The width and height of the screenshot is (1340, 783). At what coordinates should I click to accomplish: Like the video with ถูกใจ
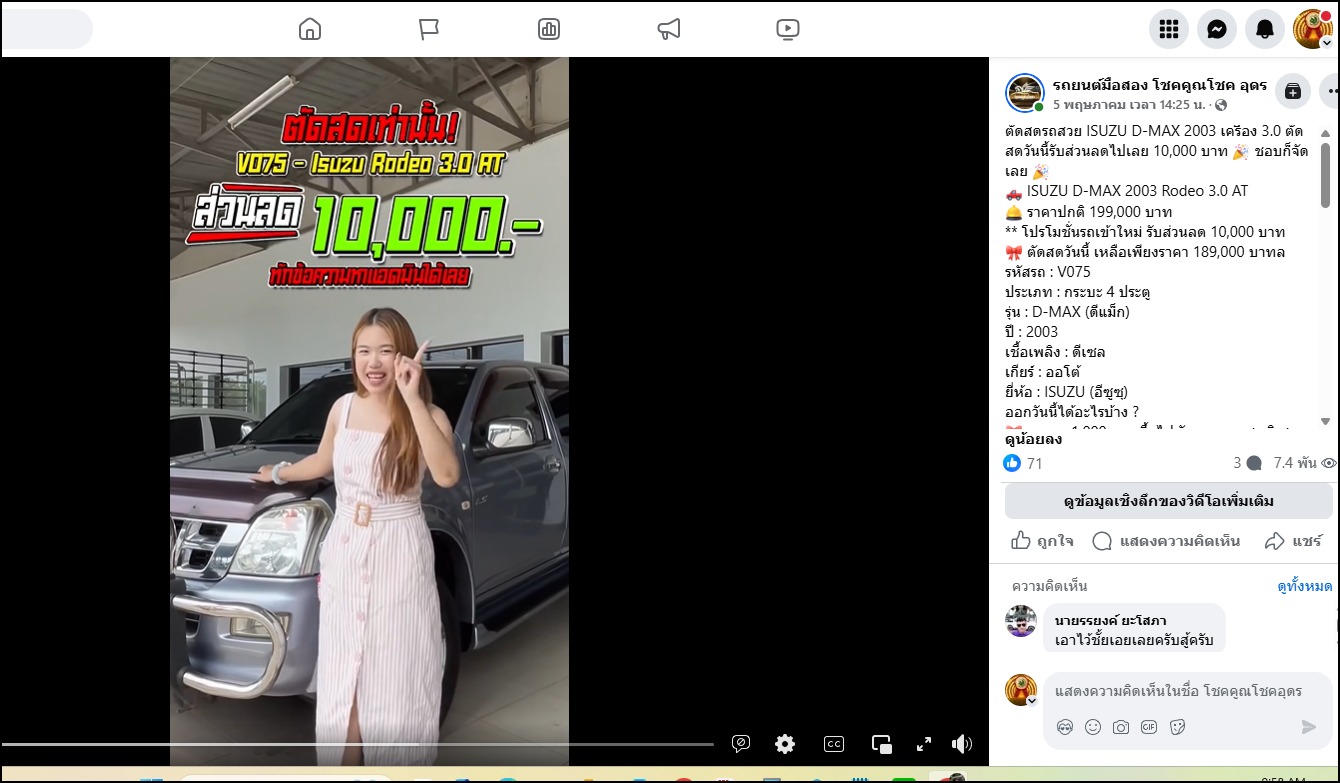[1043, 541]
